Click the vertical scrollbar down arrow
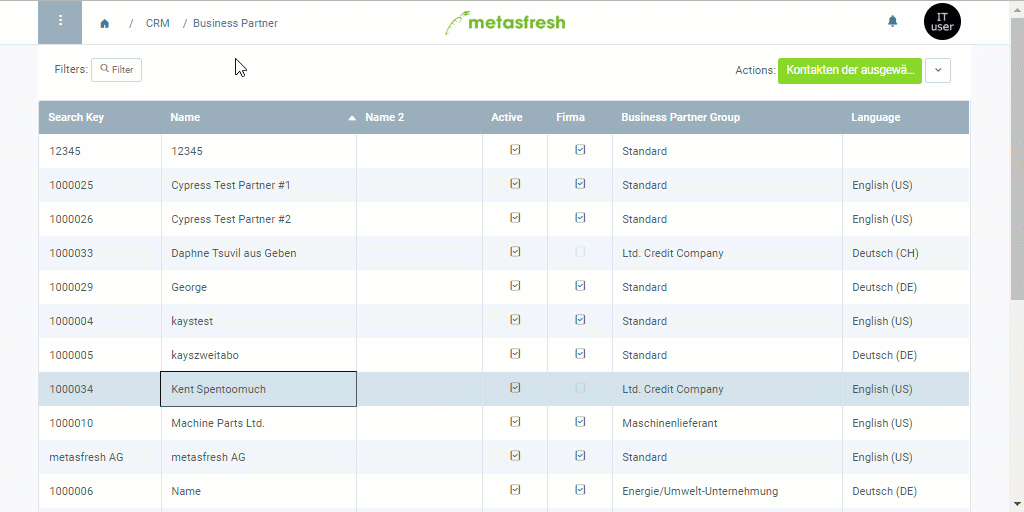 click(1016, 503)
